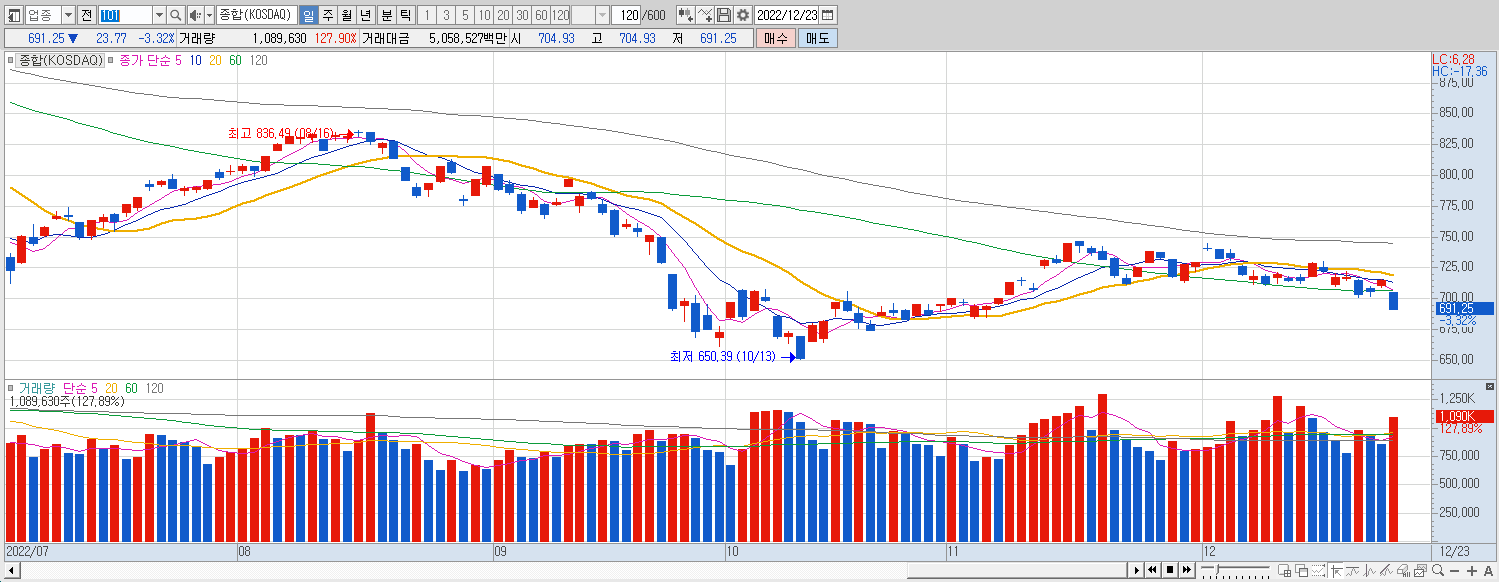This screenshot has height=582, width=1499.
Task: Click the chart image export icon
Action: point(1420,571)
